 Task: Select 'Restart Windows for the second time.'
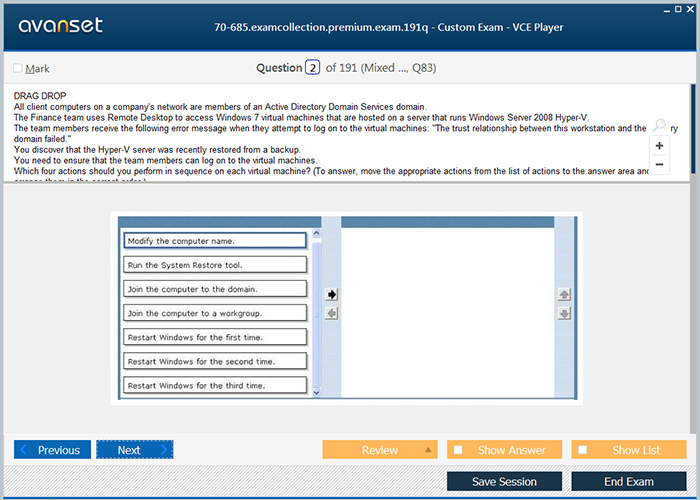point(215,361)
